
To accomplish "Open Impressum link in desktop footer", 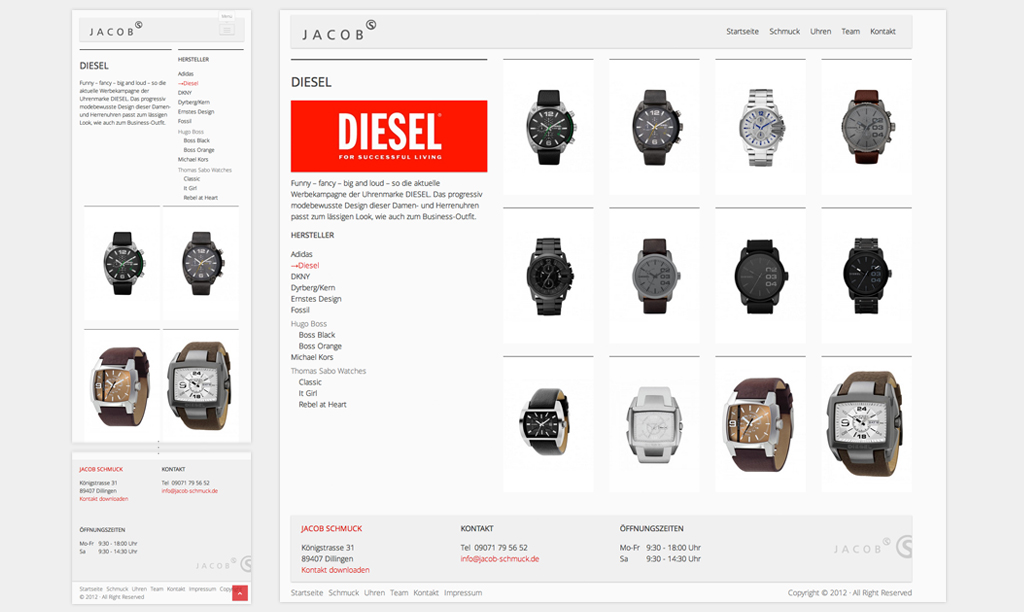I will (x=463, y=593).
